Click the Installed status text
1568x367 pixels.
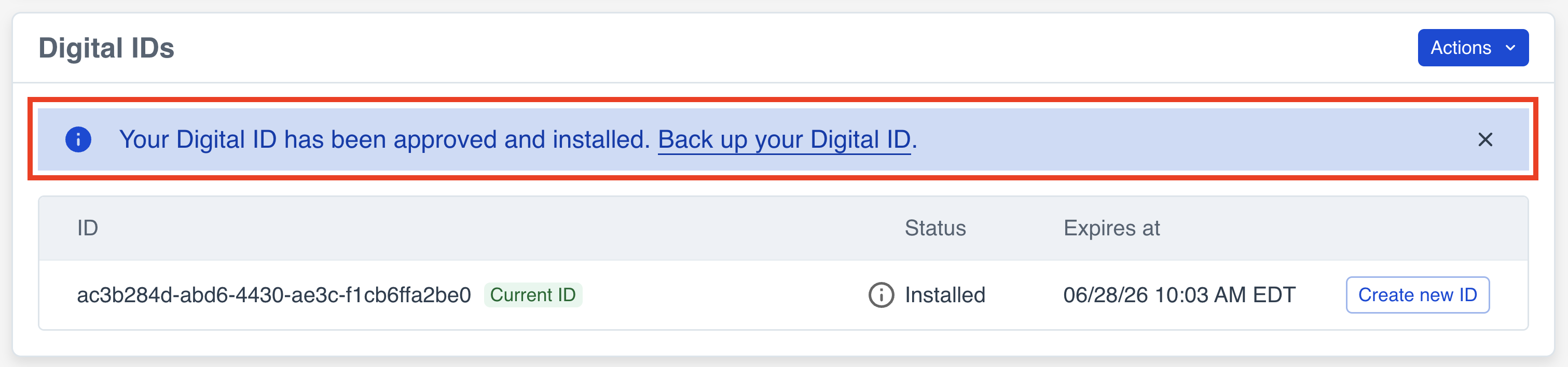pyautogui.click(x=945, y=295)
